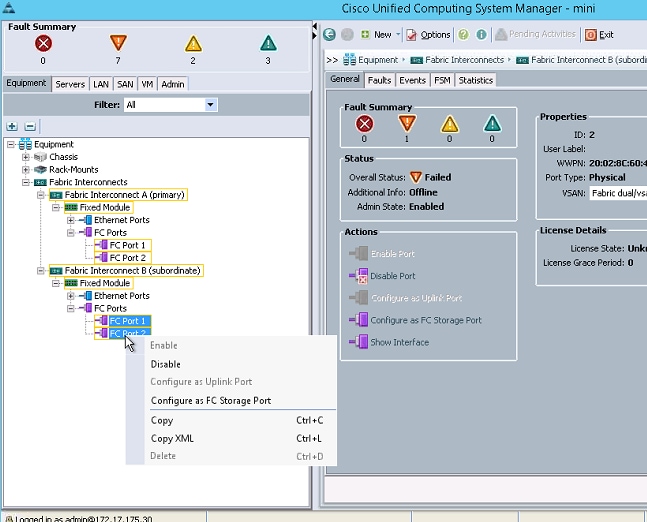The image size is (647, 522).
Task: Expand the Rack-Mounts tree node
Action: (26, 170)
